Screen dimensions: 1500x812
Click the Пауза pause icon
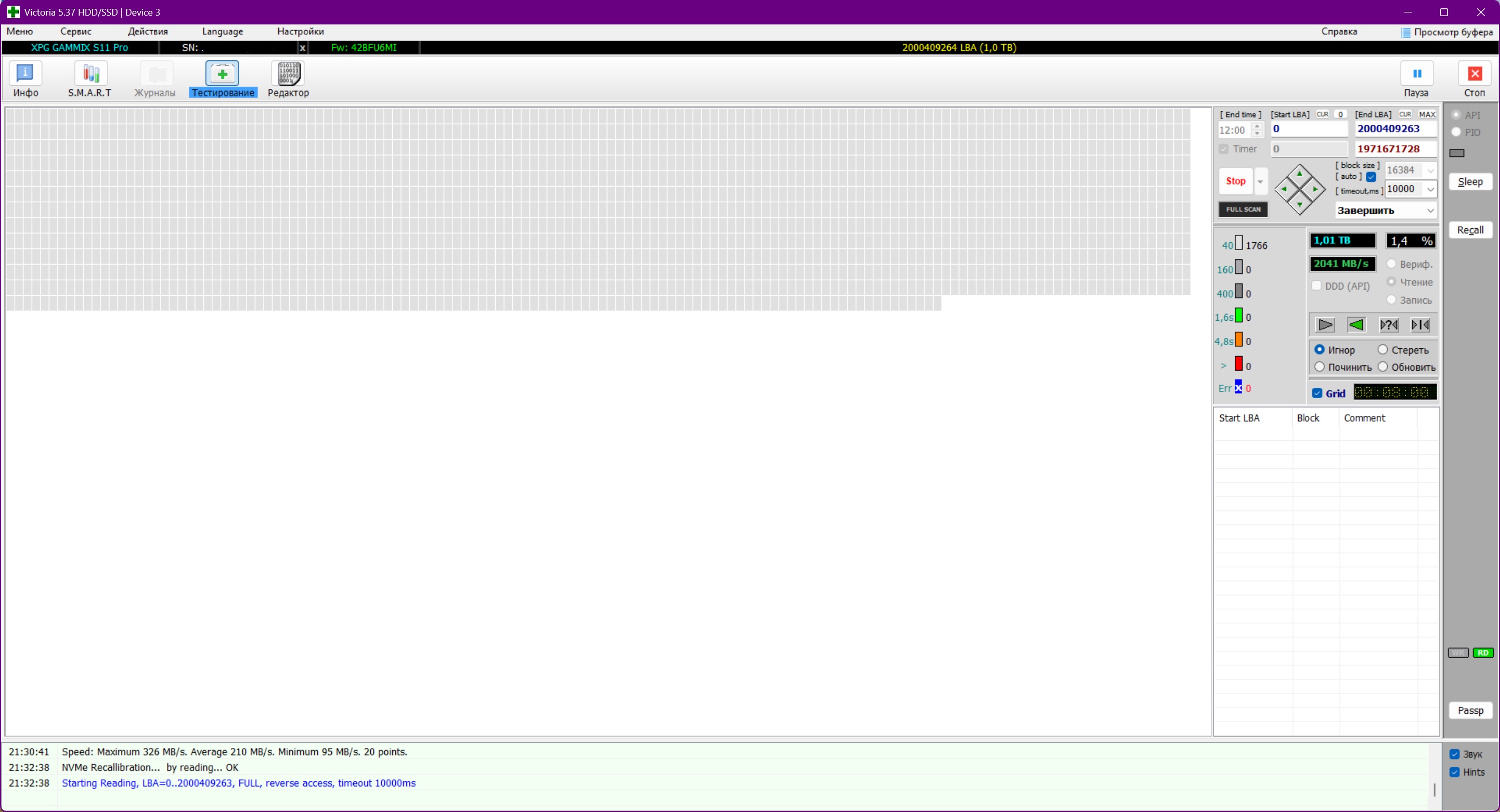click(1417, 74)
